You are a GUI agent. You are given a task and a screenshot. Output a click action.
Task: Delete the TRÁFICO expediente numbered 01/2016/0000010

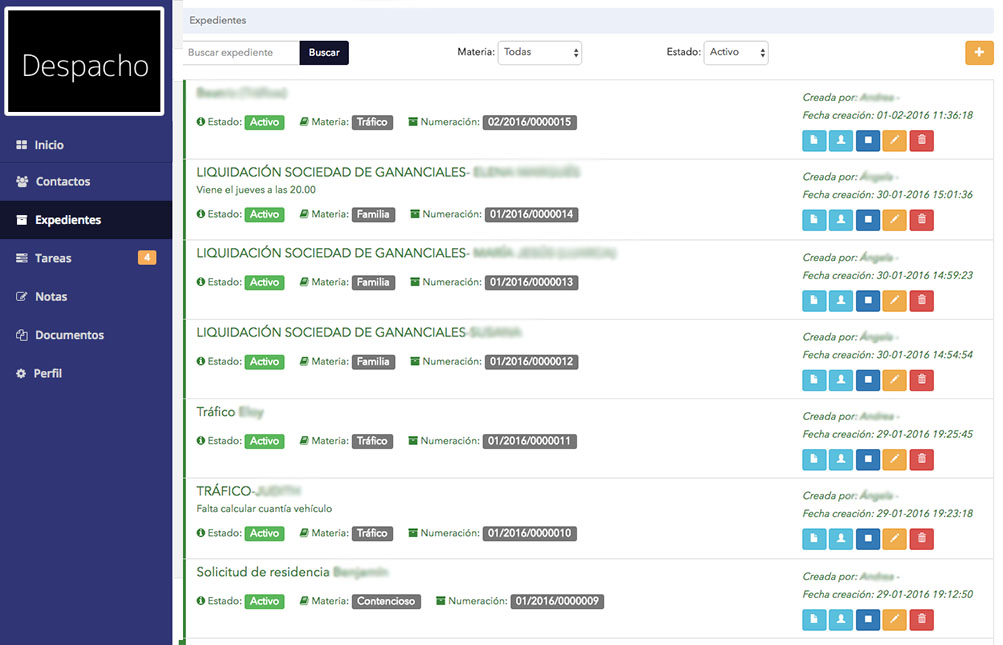pyautogui.click(x=922, y=539)
